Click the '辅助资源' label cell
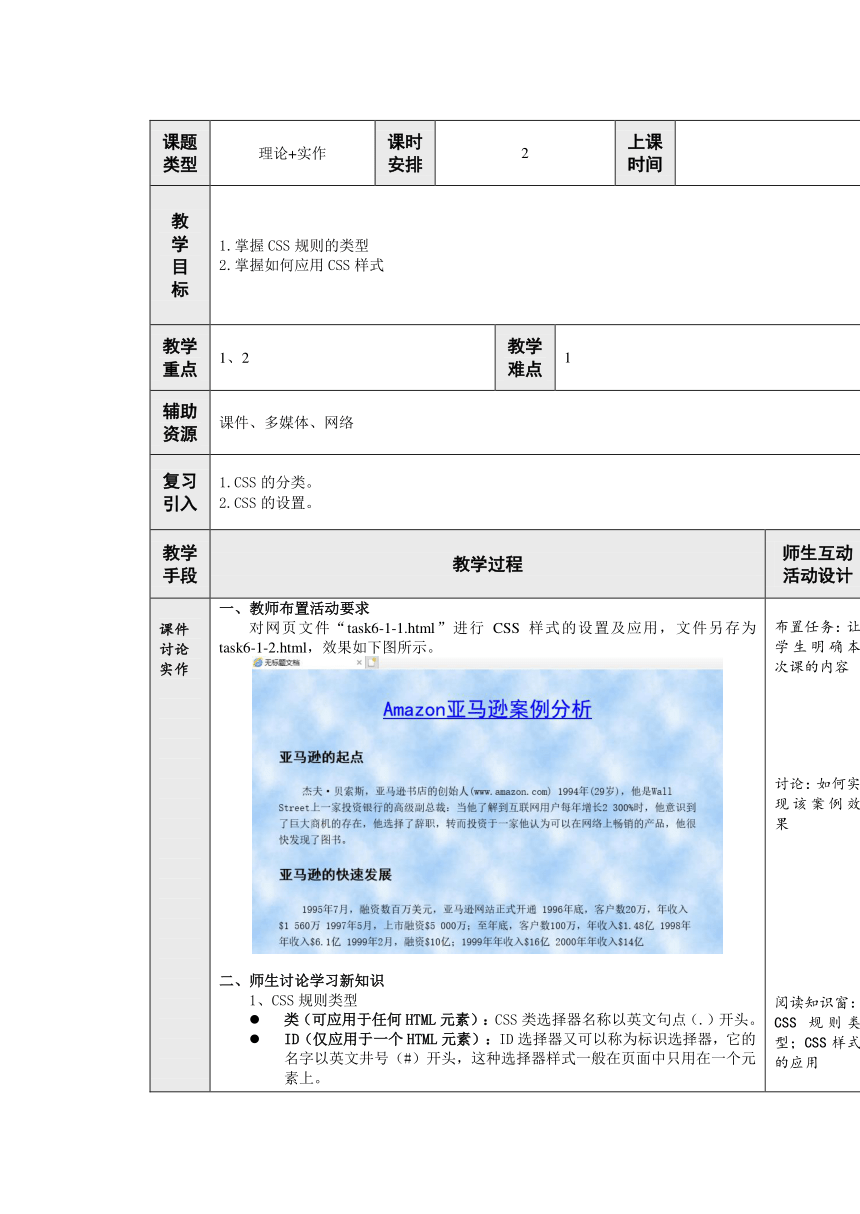The width and height of the screenshot is (860, 1214). [180, 423]
